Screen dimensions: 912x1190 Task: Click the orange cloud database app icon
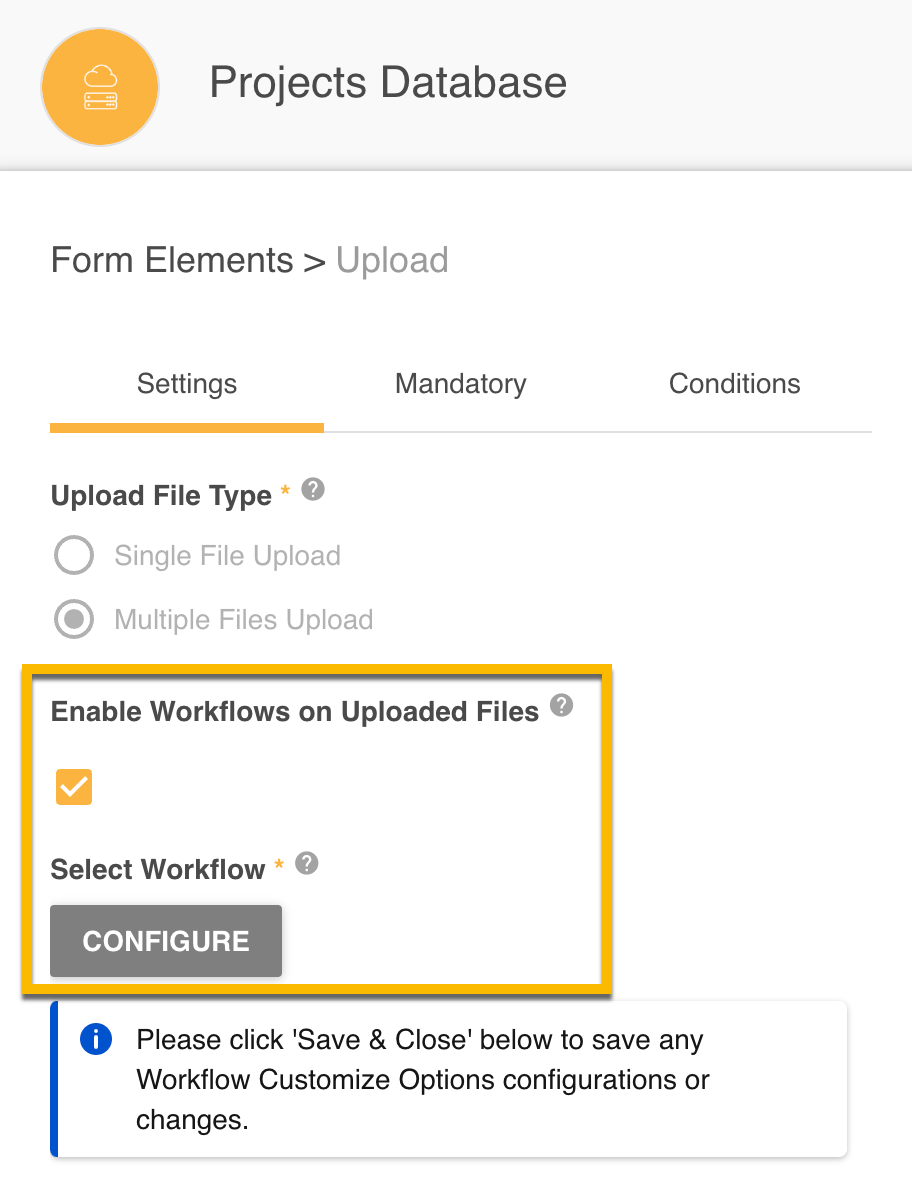tap(99, 87)
